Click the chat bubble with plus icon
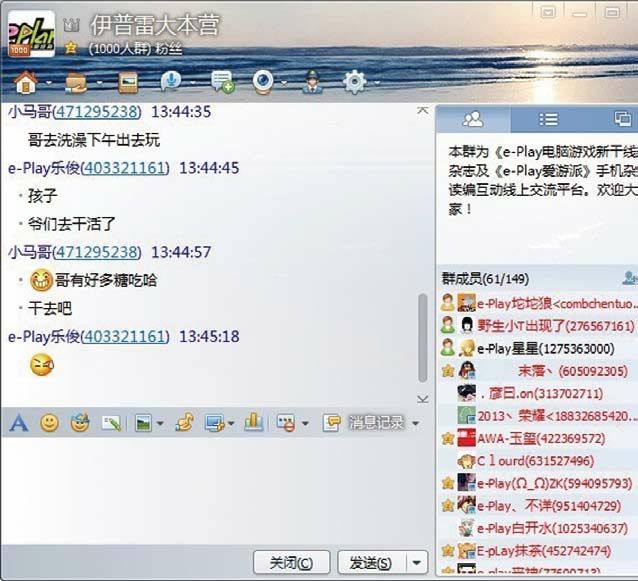 (x=221, y=82)
